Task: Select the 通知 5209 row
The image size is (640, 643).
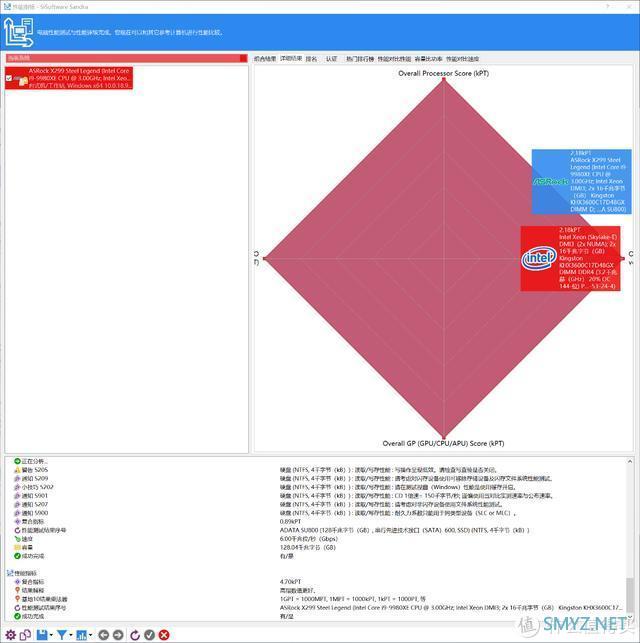Action: point(31,479)
